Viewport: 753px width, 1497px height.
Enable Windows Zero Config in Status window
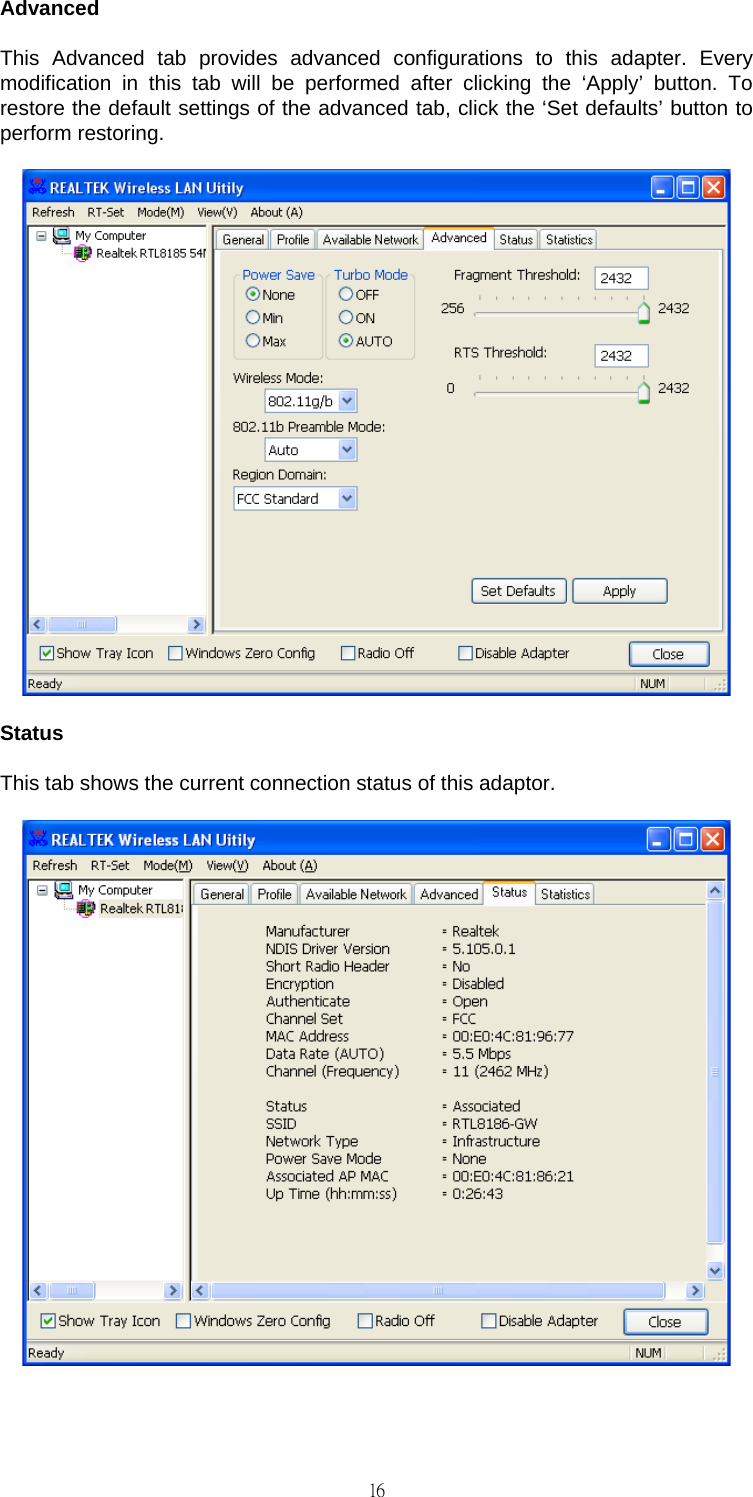tap(183, 1321)
